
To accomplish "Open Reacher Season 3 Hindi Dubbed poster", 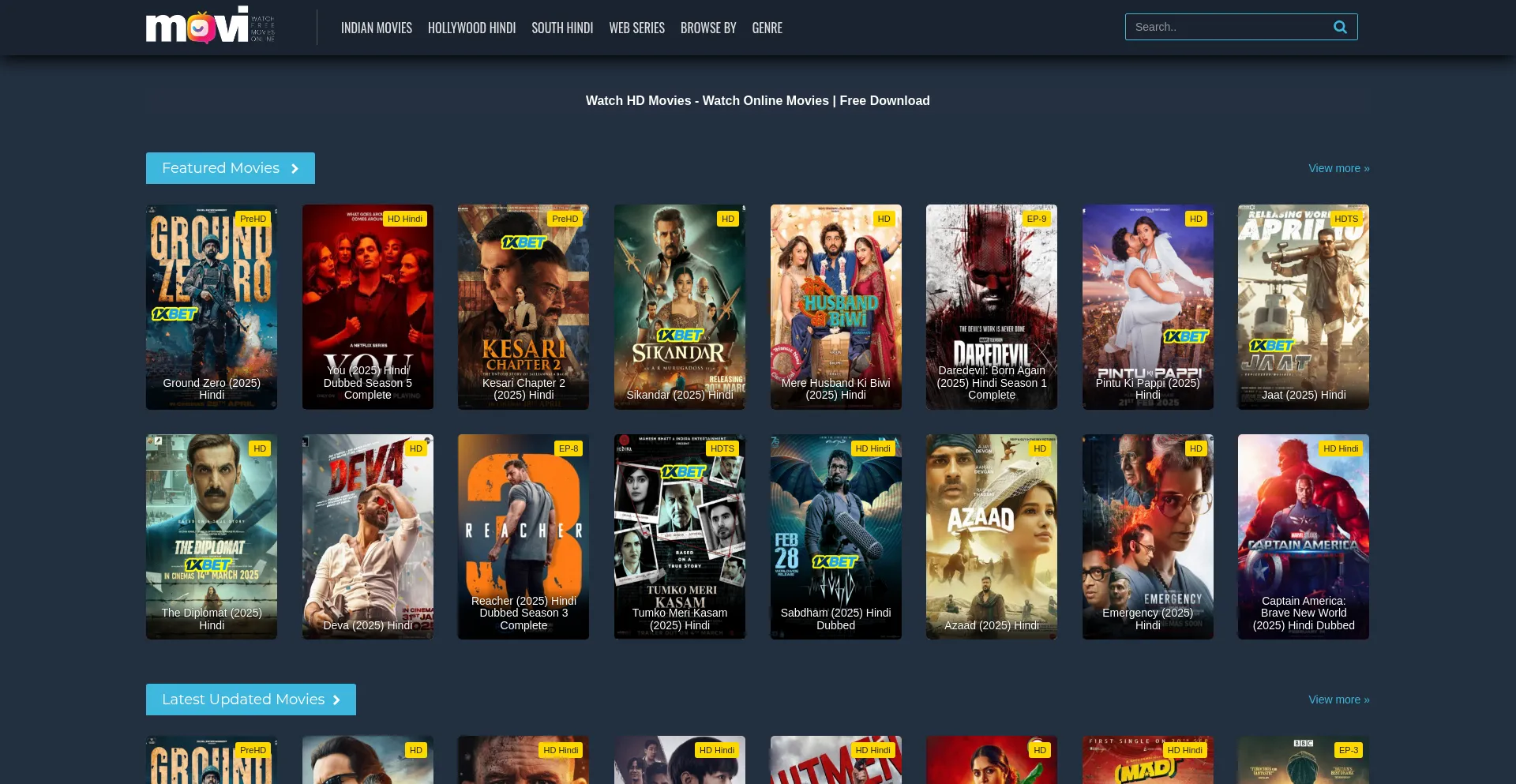I will pyautogui.click(x=523, y=537).
